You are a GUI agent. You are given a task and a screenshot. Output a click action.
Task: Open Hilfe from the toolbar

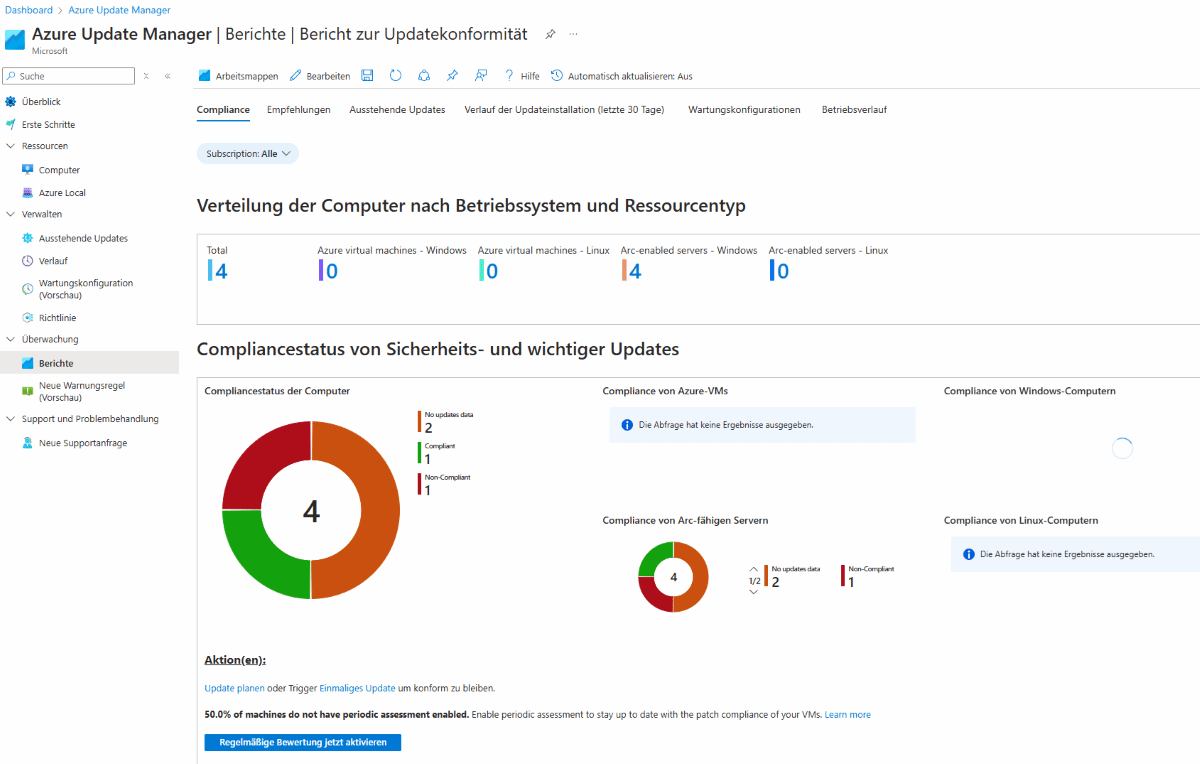521,76
